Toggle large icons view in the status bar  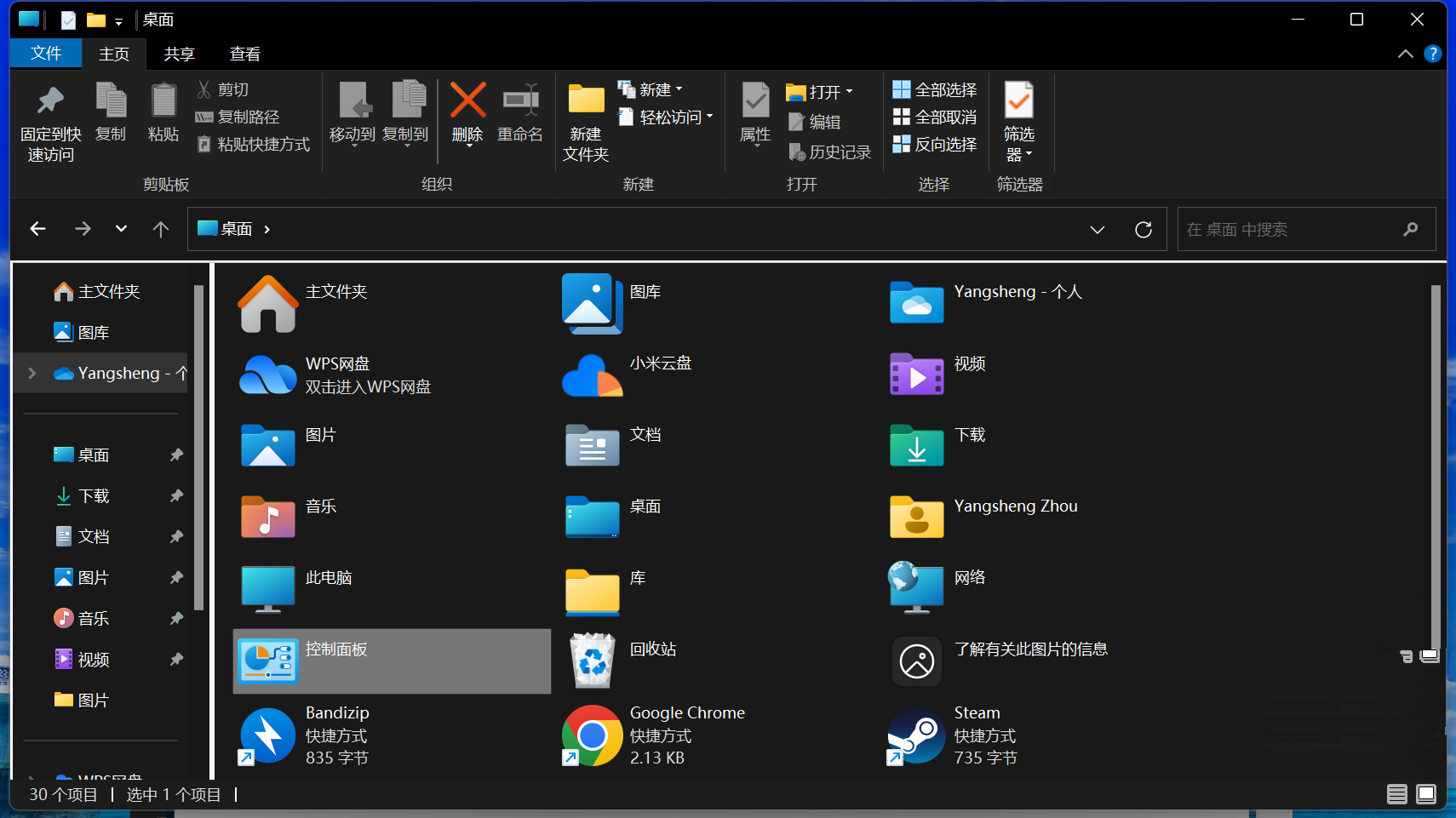[1426, 793]
